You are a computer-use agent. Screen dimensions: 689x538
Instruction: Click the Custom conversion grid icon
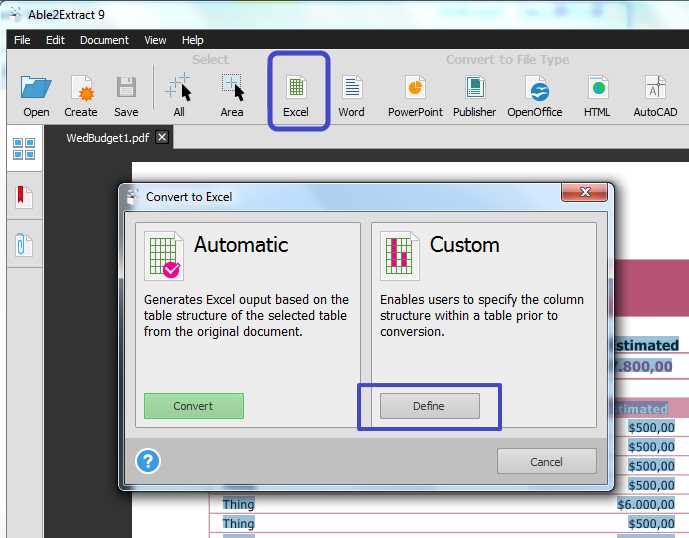pyautogui.click(x=399, y=256)
